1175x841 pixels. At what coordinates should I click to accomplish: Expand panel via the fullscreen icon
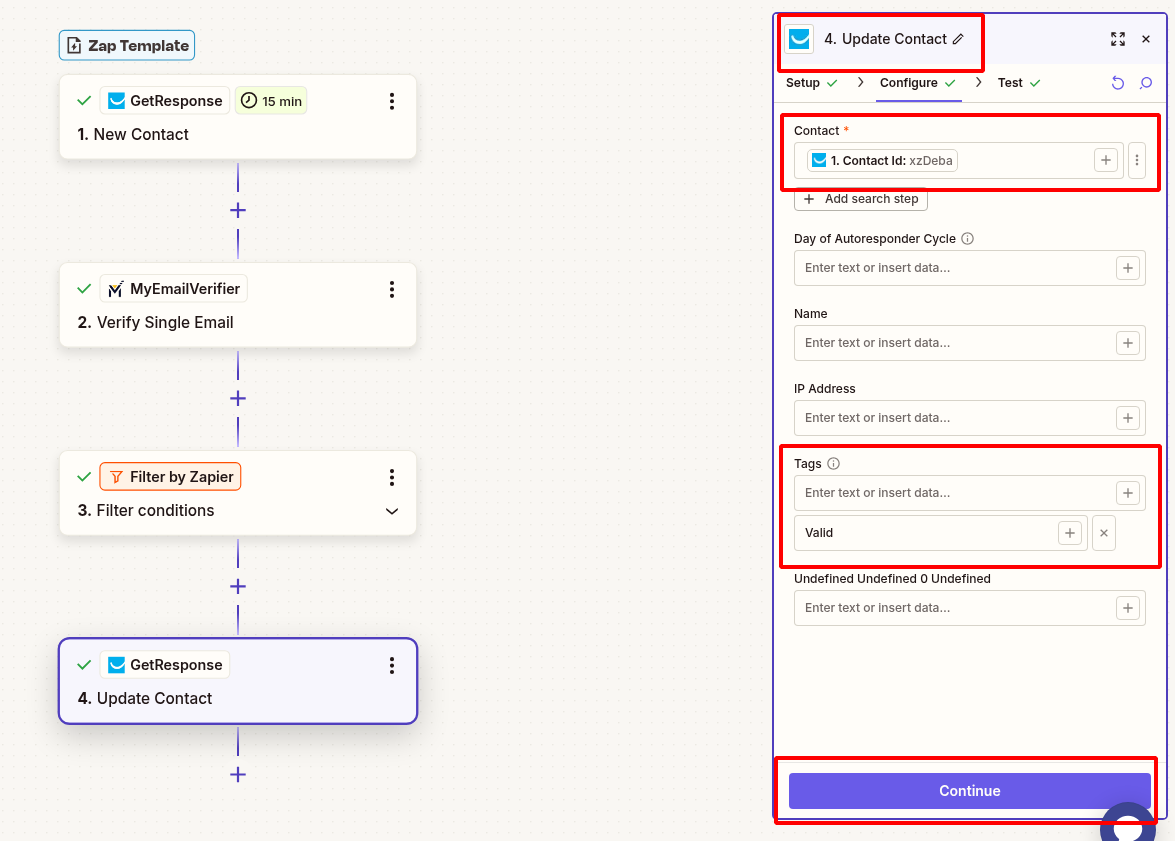pyautogui.click(x=1118, y=39)
